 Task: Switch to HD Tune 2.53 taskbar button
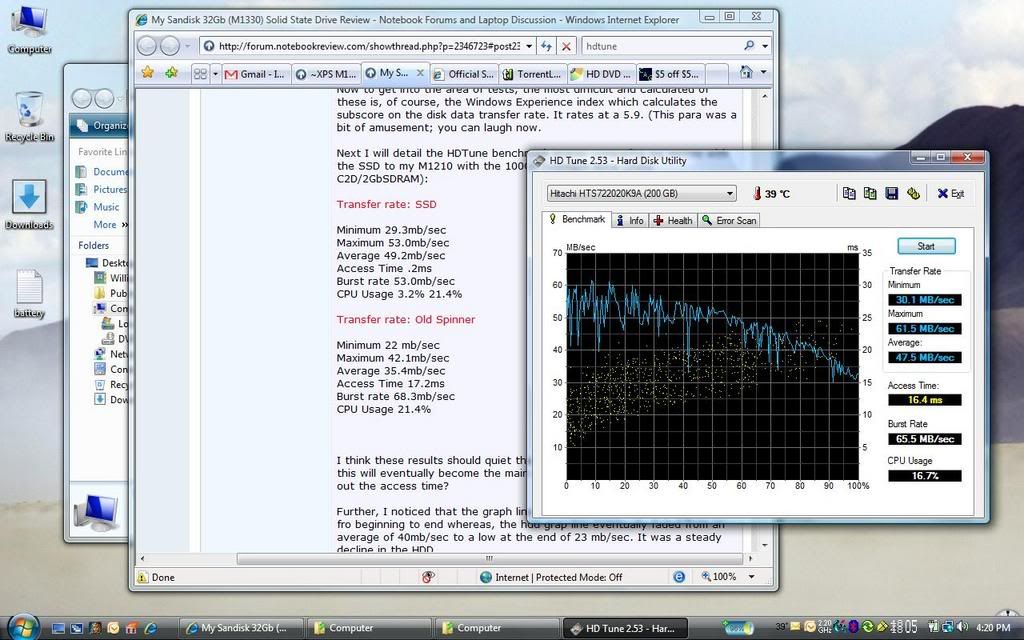pos(625,628)
